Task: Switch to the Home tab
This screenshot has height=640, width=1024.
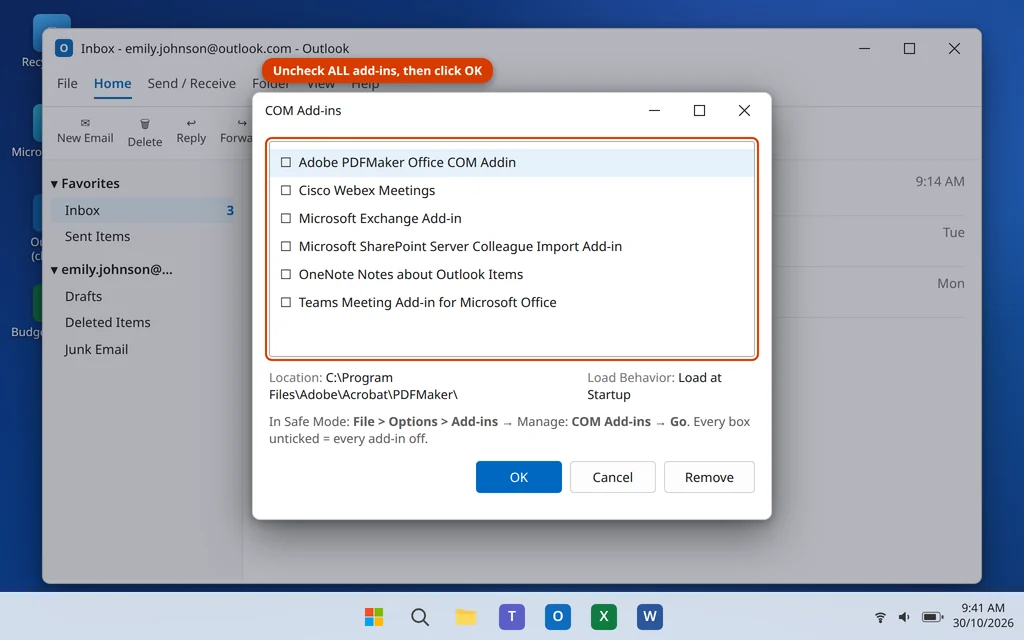Action: click(x=112, y=84)
